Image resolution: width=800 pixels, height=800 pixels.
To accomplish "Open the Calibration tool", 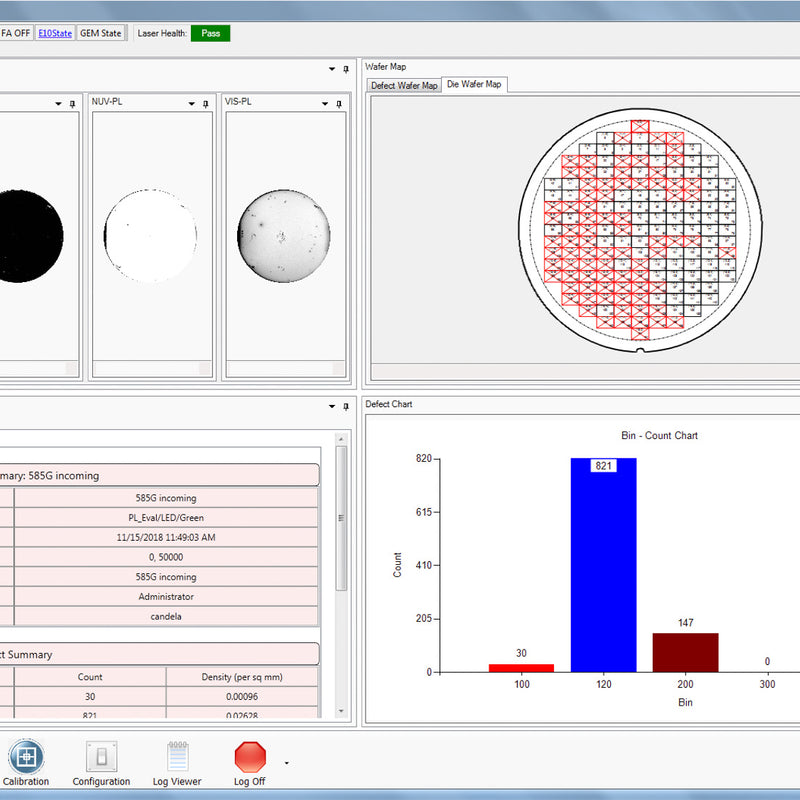I will click(26, 757).
